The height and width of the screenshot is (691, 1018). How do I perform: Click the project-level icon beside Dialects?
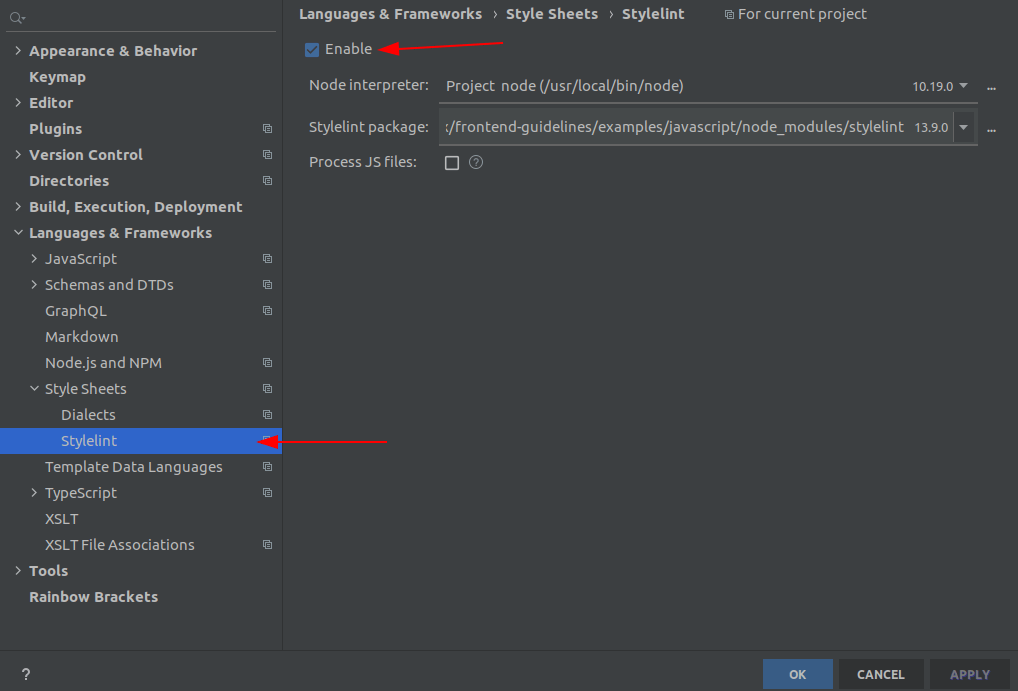[267, 415]
